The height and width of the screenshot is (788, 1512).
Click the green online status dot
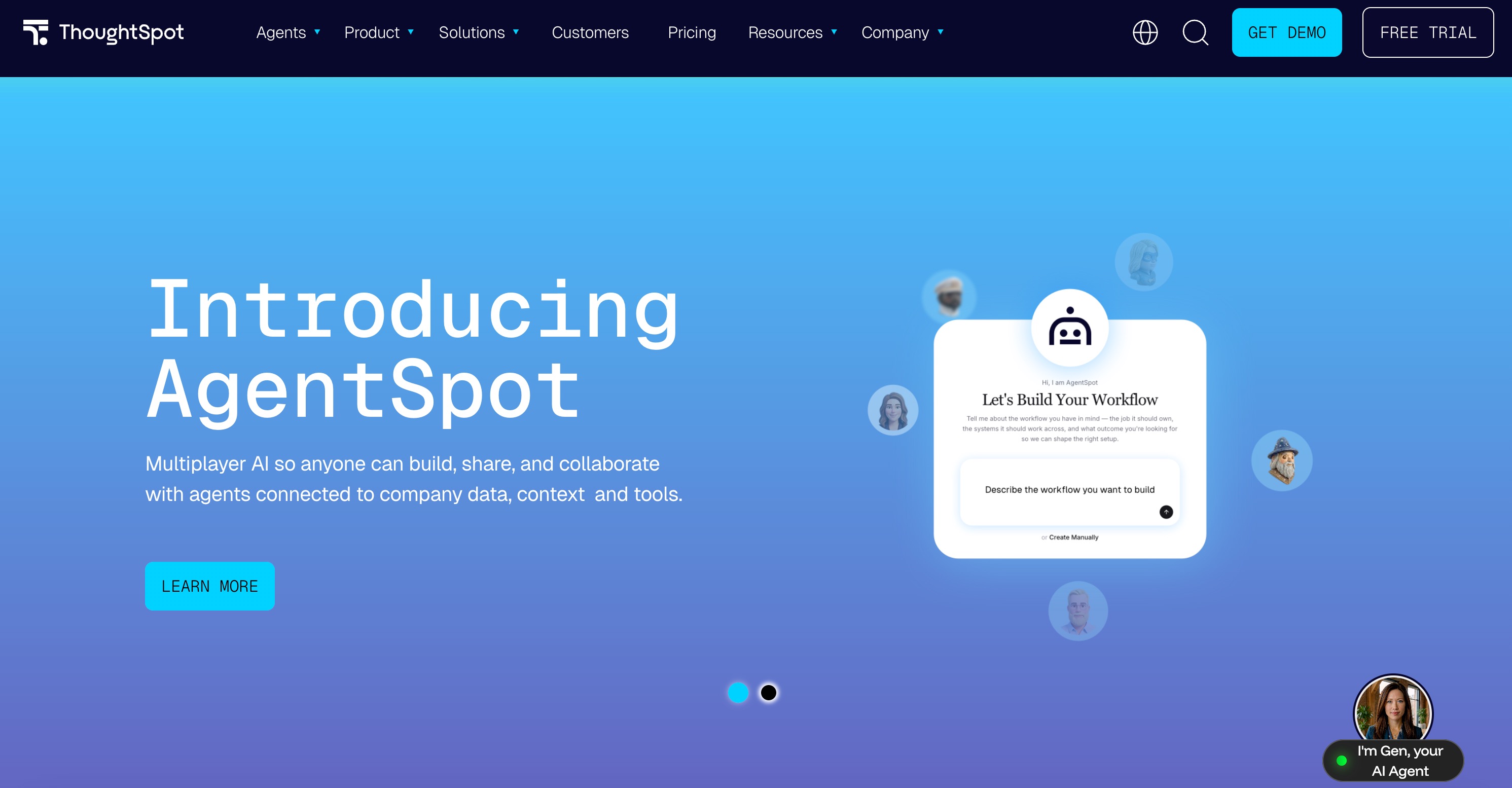point(1341,761)
